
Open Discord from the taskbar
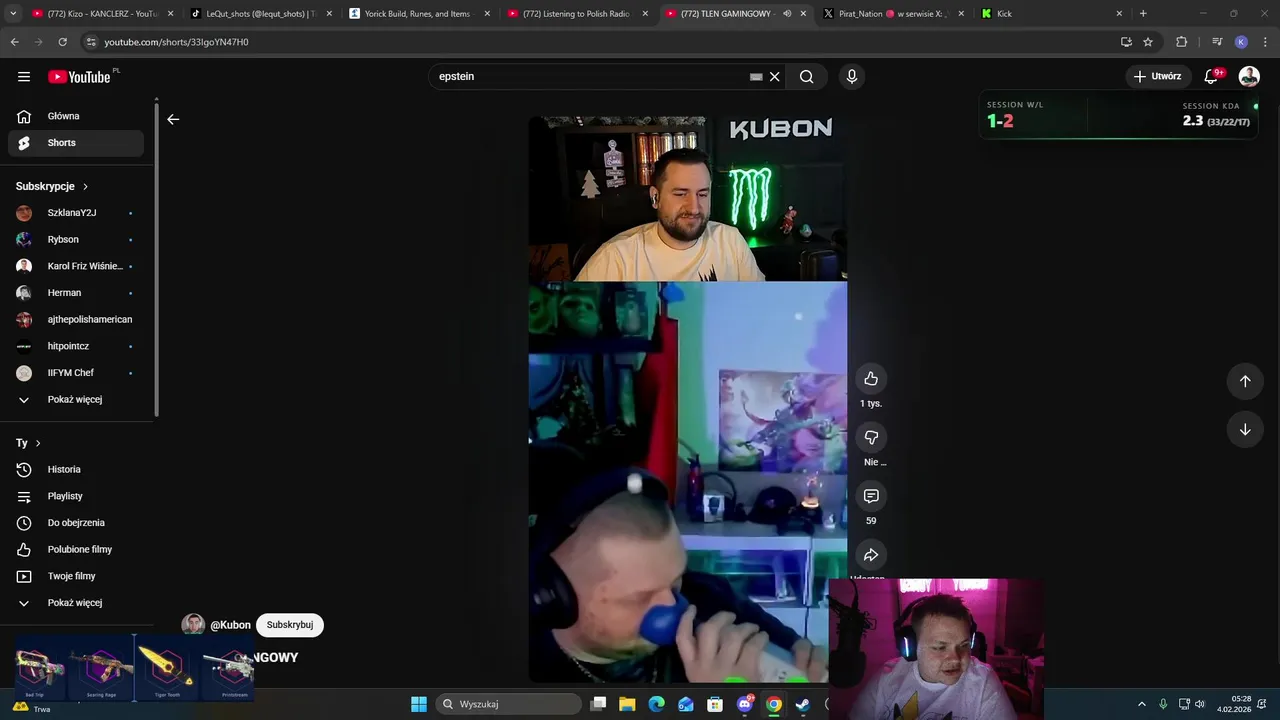tap(744, 704)
